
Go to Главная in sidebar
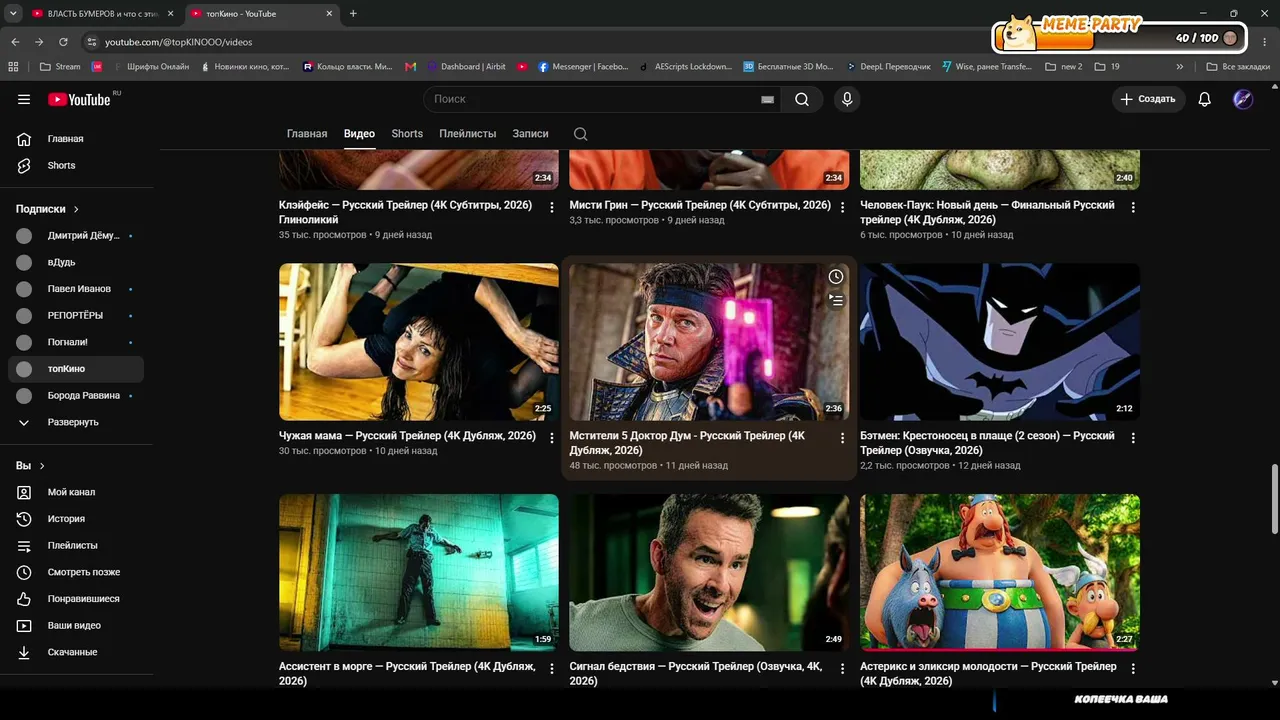[76, 139]
